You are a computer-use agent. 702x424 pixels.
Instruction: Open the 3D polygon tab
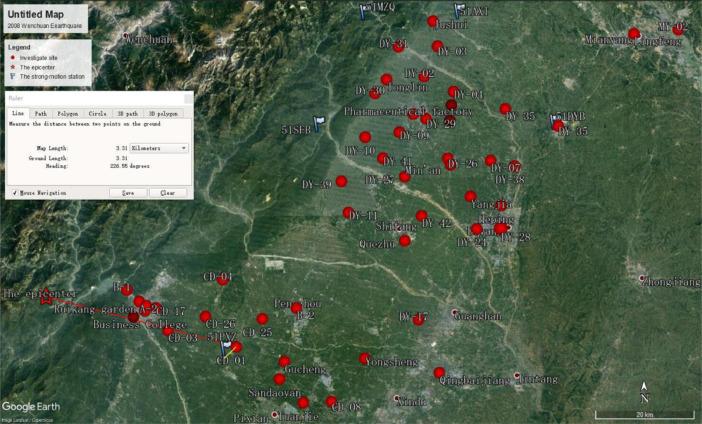162,114
